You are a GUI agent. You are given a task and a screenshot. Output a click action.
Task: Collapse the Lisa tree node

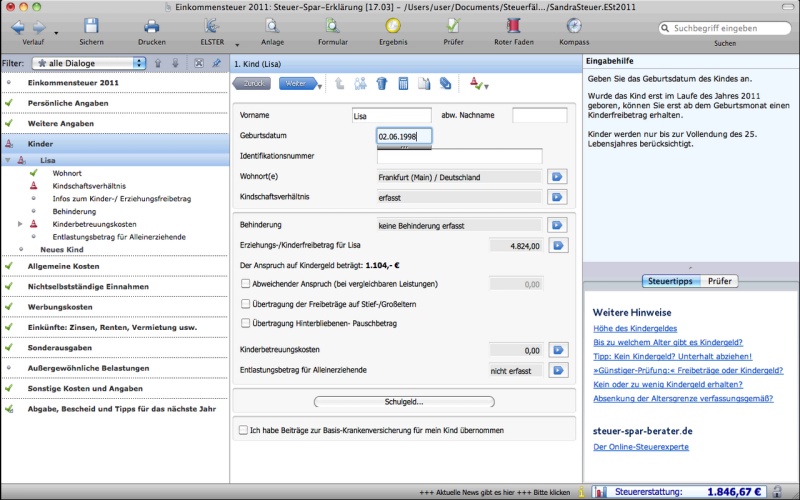click(x=8, y=160)
